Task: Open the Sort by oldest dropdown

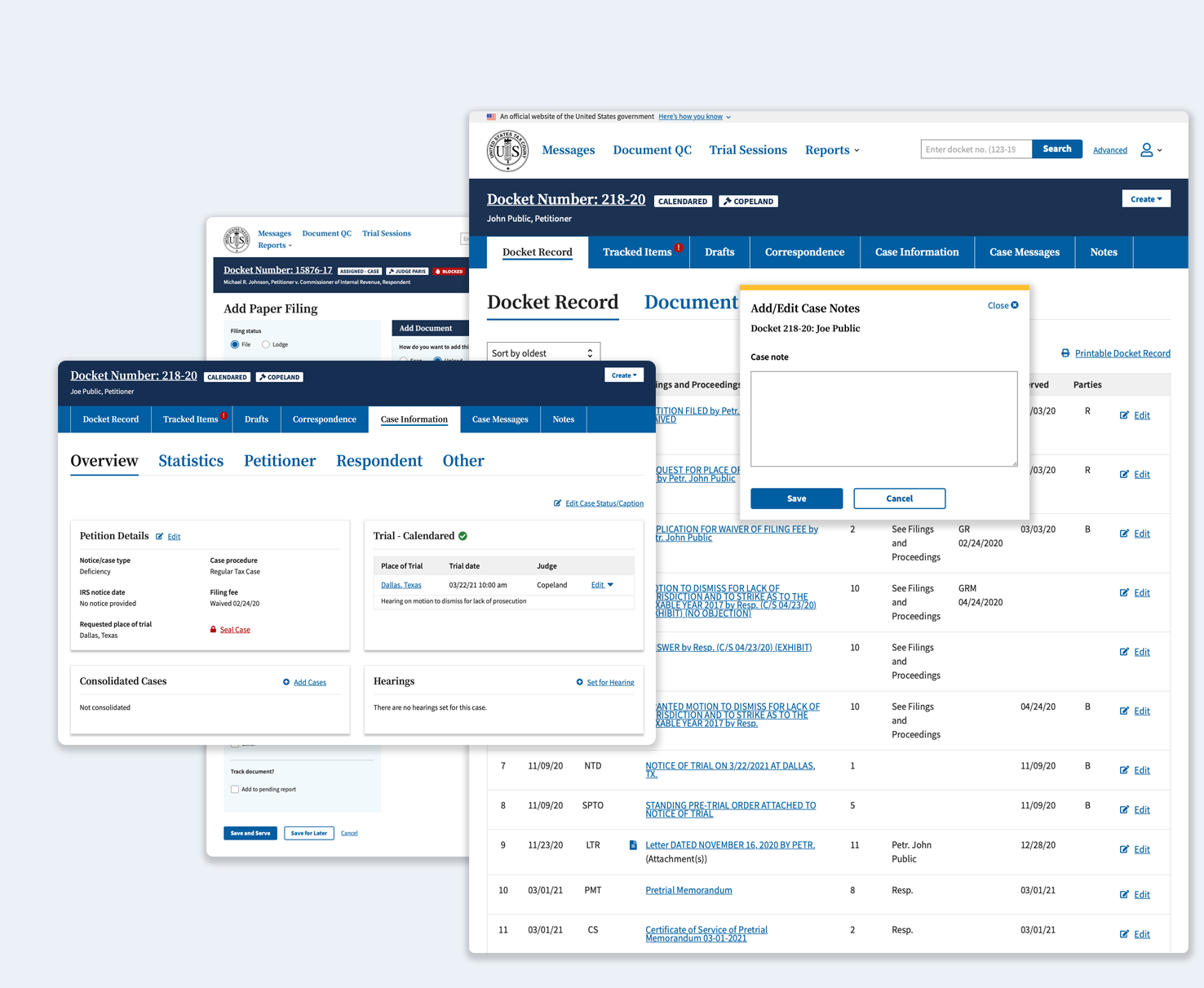Action: coord(543,352)
